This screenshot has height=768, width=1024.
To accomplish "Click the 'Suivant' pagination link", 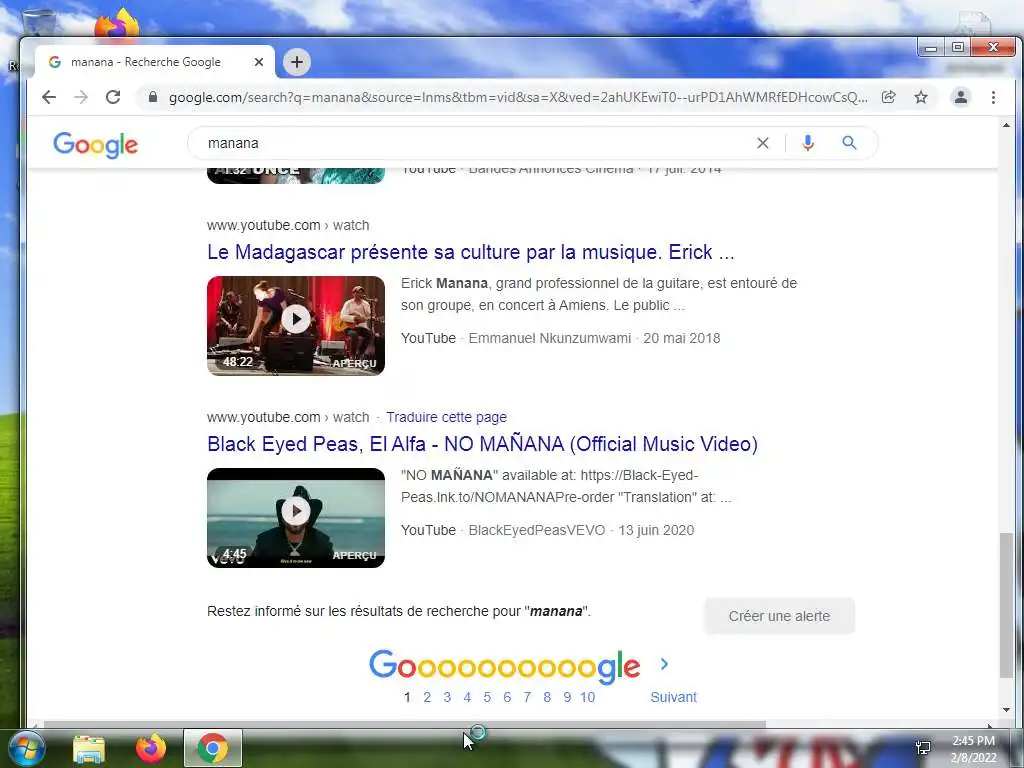I will tap(673, 697).
